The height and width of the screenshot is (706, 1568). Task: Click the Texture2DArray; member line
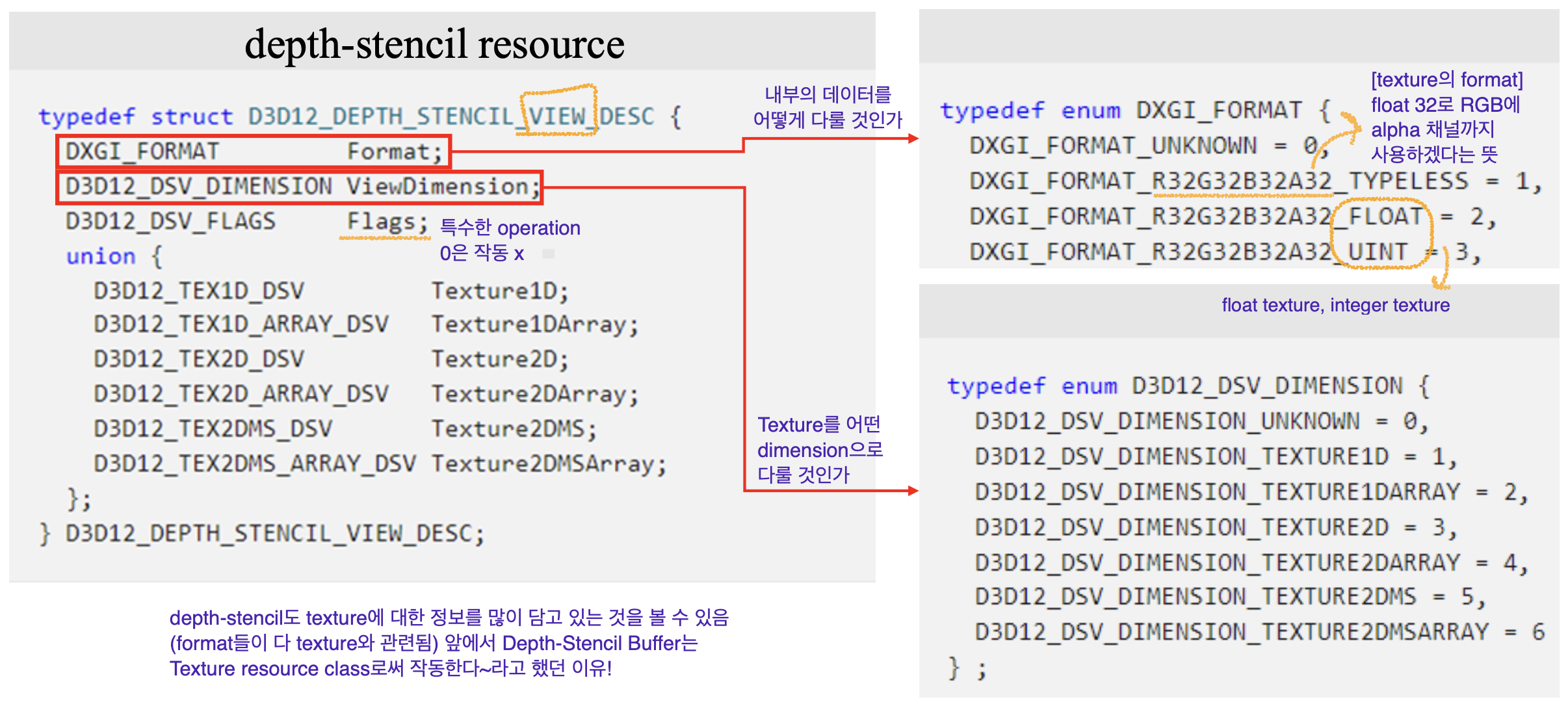coord(534,395)
